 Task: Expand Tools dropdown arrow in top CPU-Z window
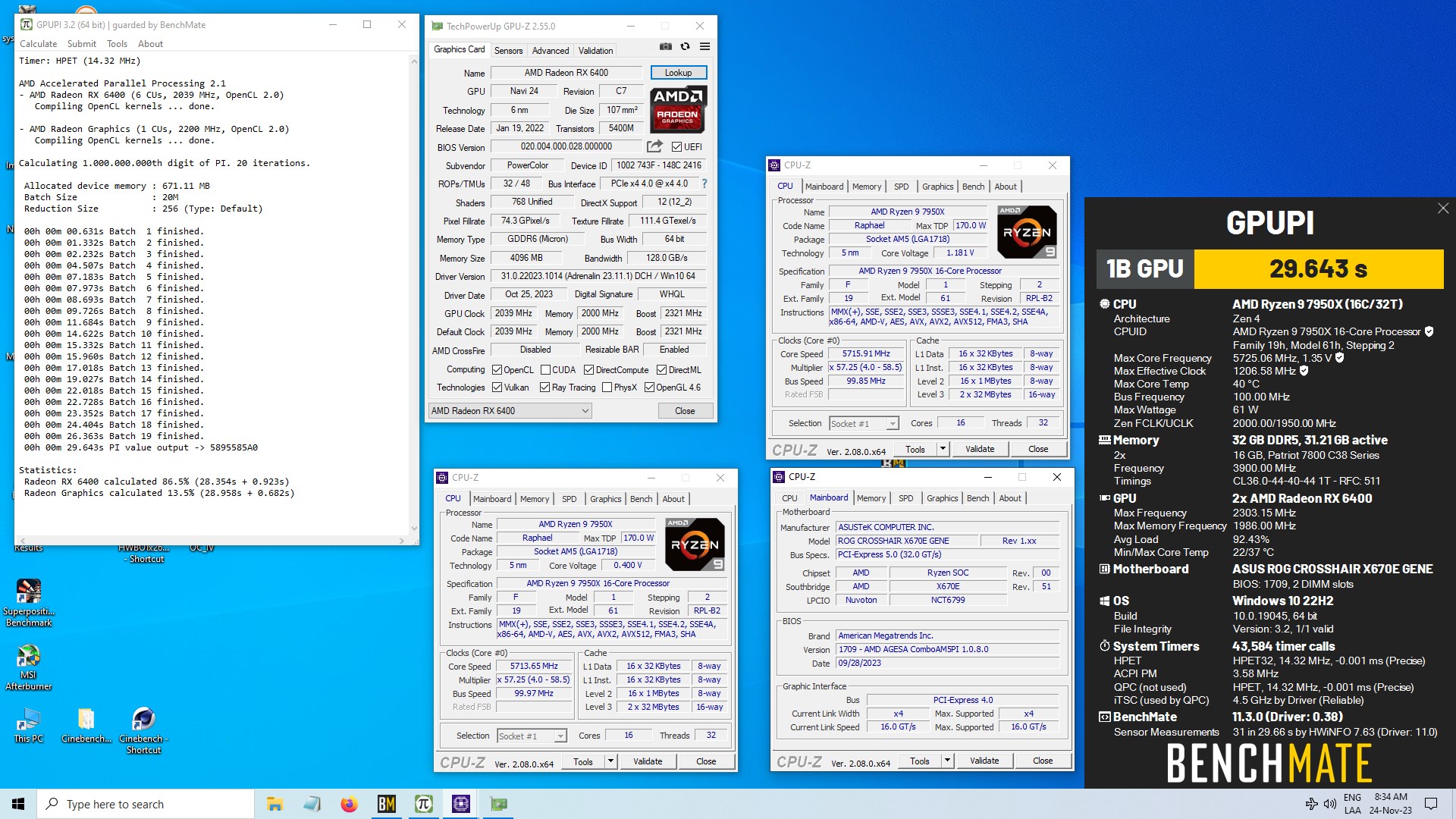point(943,449)
